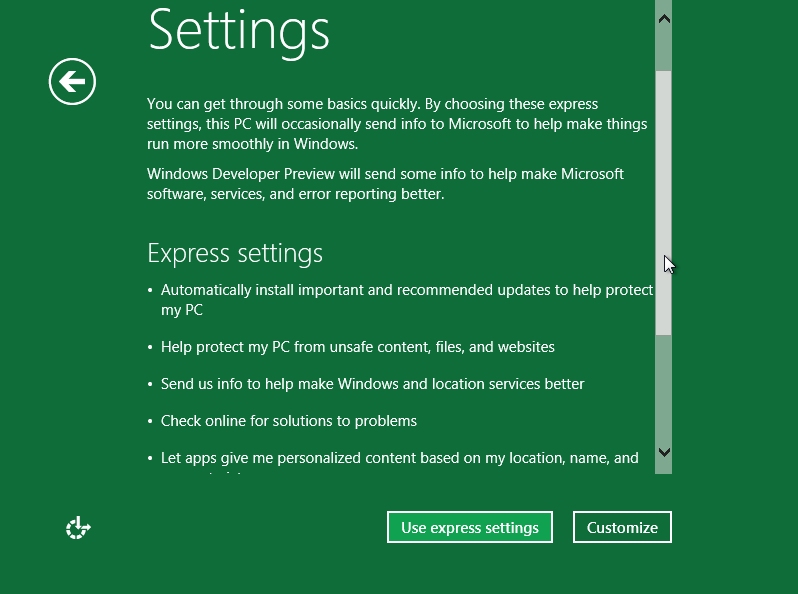798x594 pixels.
Task: Select 'Send us info to help make Windows' item
Action: coord(373,384)
